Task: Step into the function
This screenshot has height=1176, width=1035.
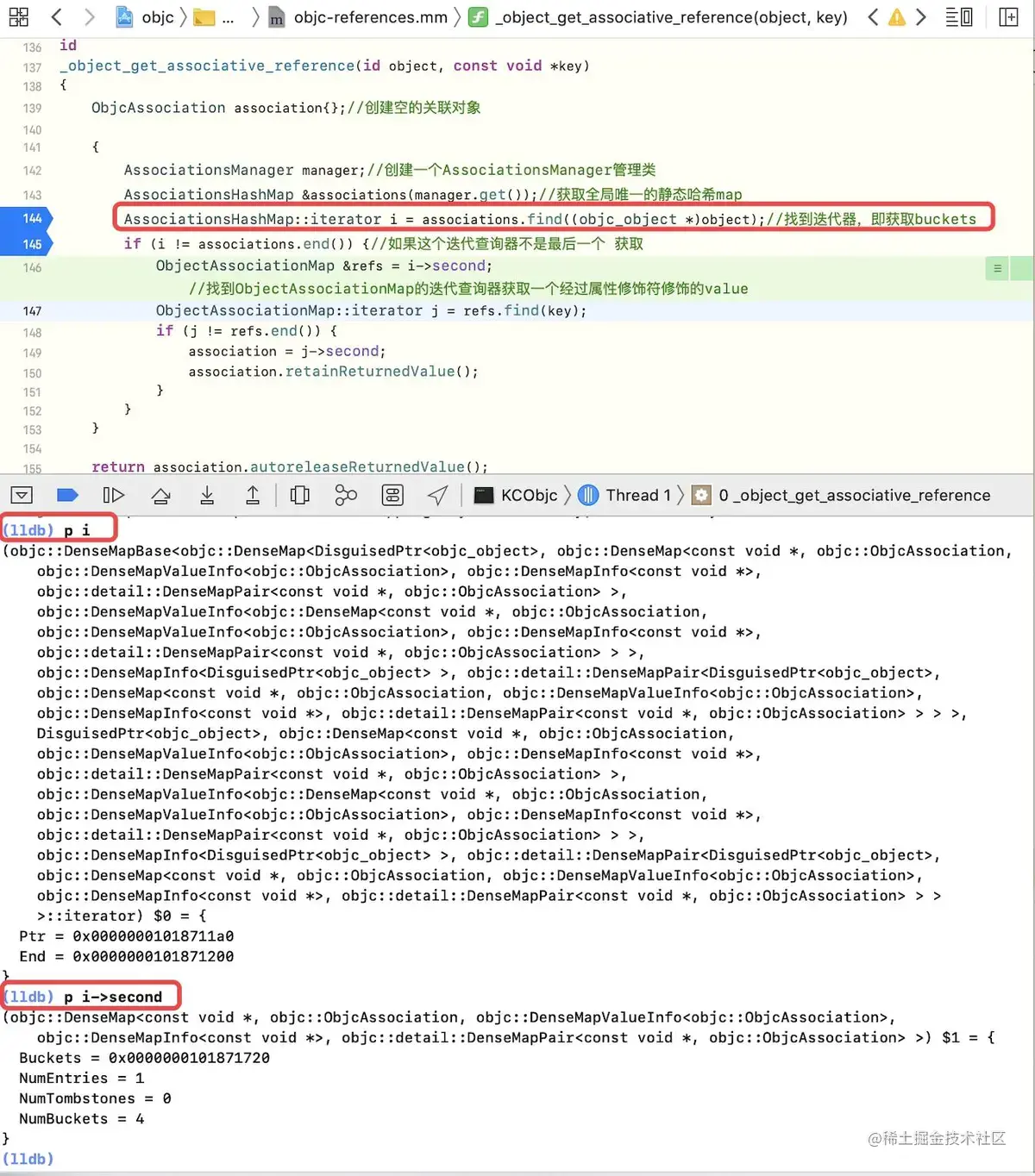Action: click(207, 495)
